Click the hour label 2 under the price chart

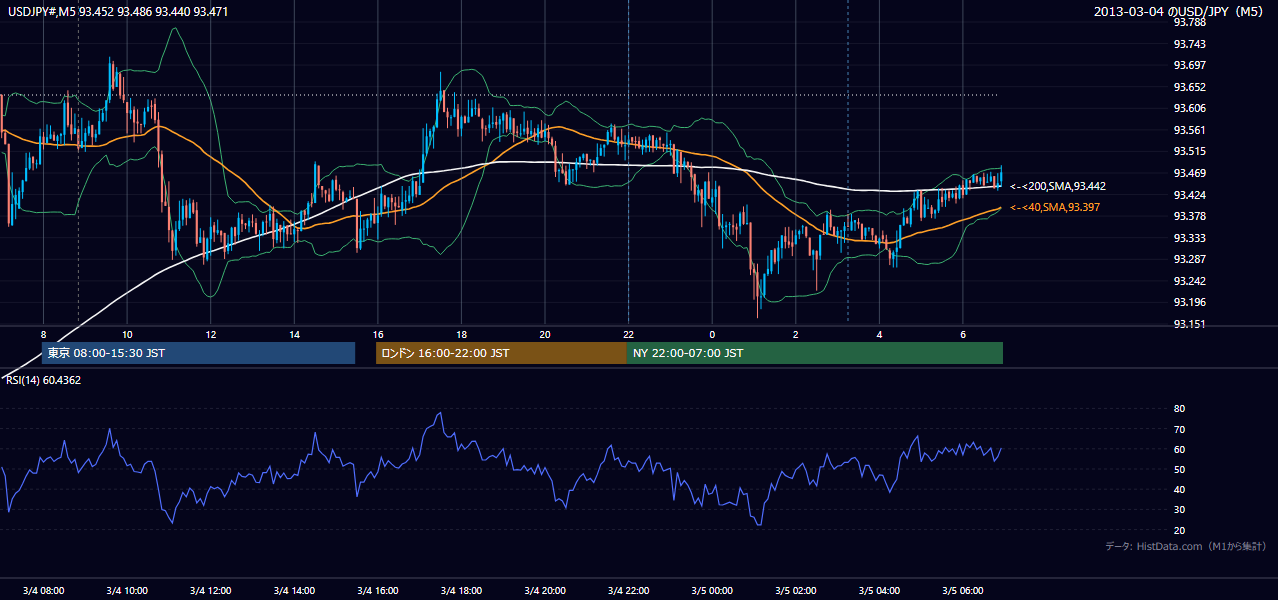click(795, 334)
